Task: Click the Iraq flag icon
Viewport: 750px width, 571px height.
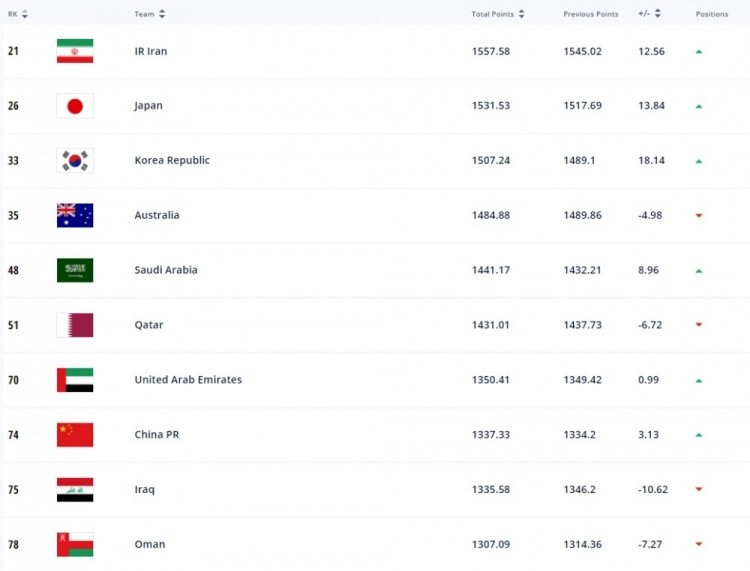Action: 75,490
